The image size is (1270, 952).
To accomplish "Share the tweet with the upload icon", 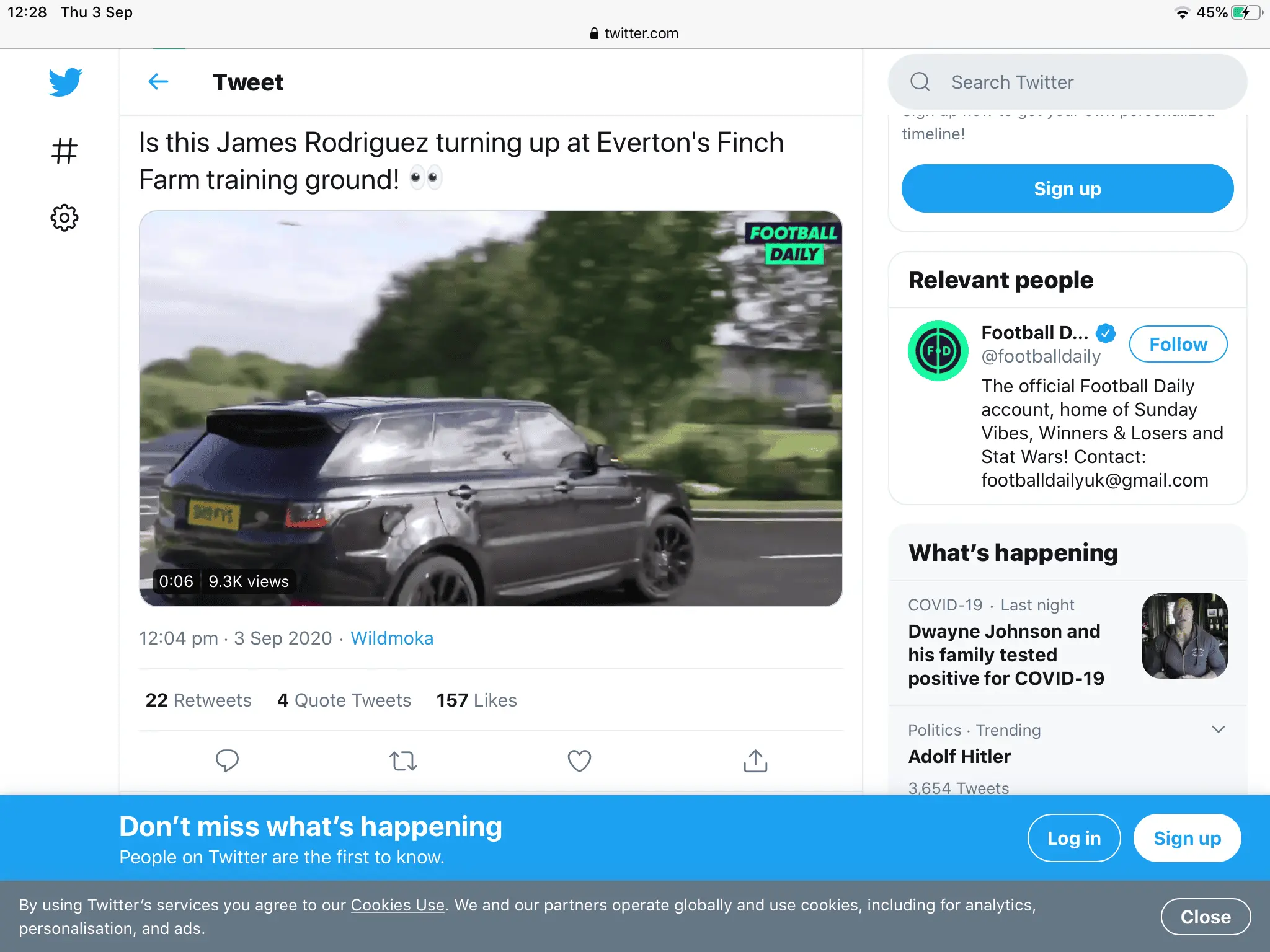I will point(755,760).
